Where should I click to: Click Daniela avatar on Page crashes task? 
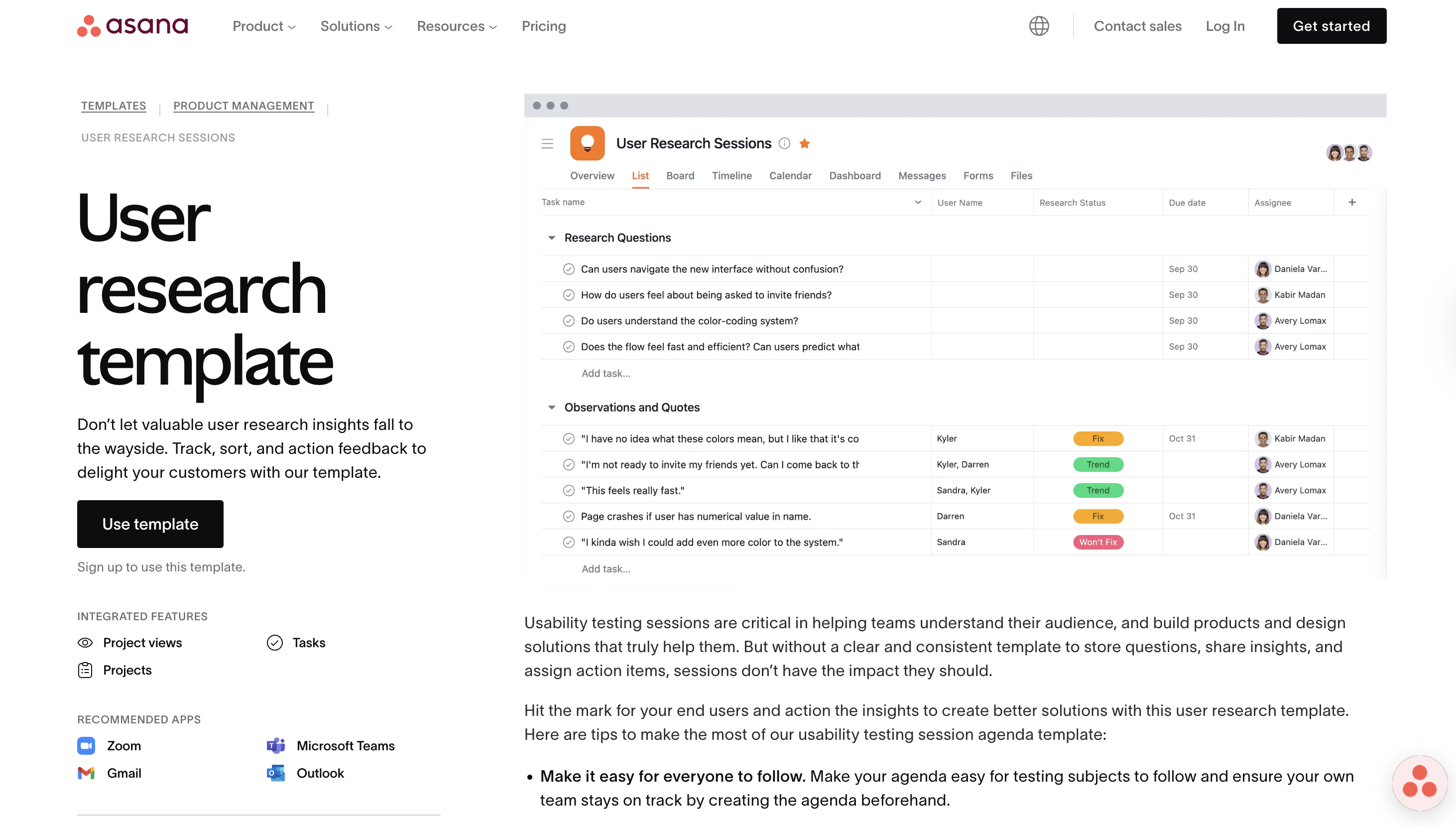(1262, 516)
